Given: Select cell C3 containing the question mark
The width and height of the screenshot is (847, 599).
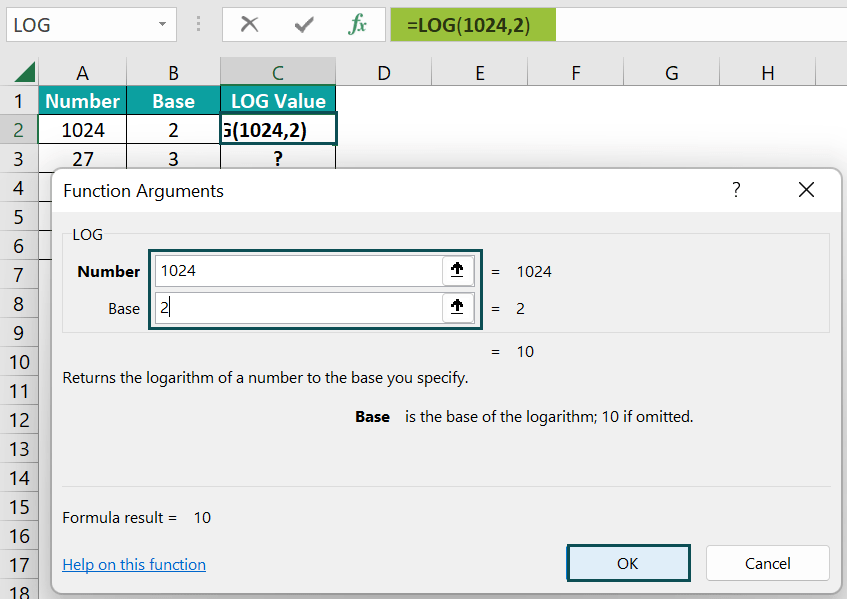Looking at the screenshot, I should pos(278,158).
